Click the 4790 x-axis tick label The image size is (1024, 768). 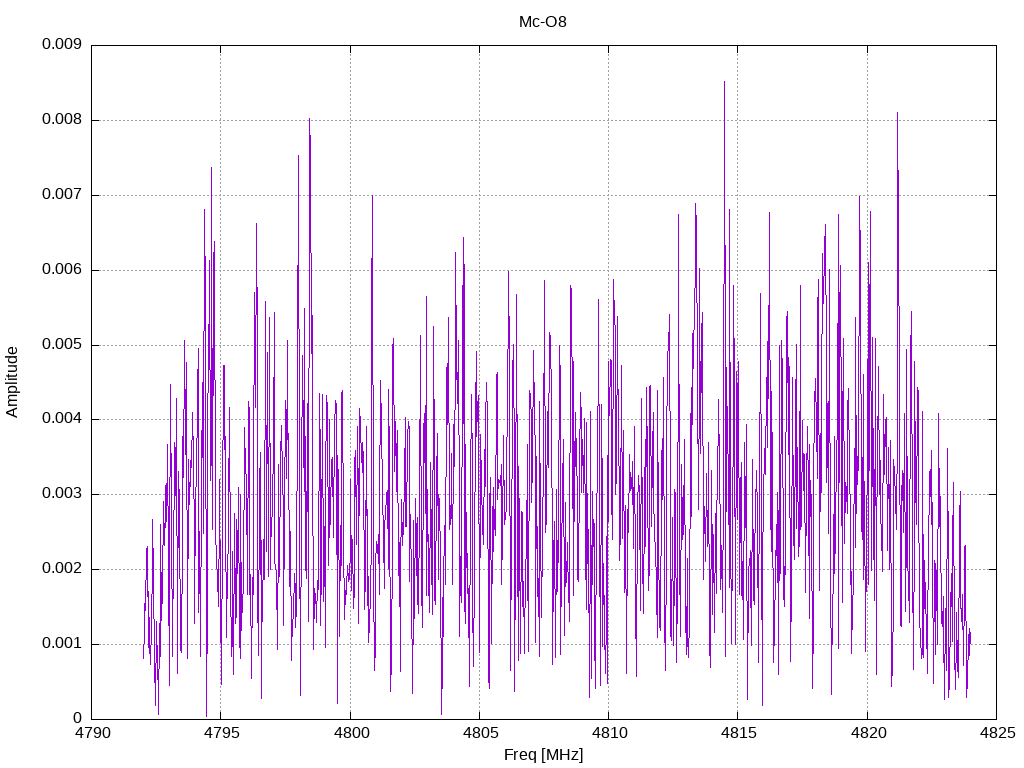(x=92, y=733)
